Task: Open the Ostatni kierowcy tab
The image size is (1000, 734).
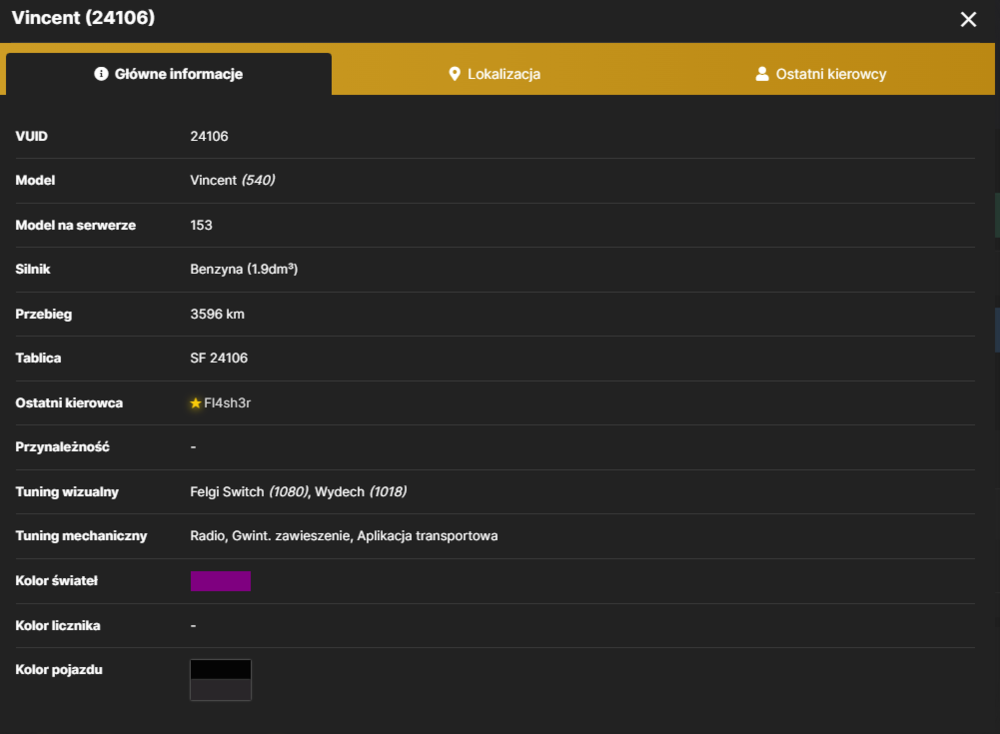Action: pos(821,74)
